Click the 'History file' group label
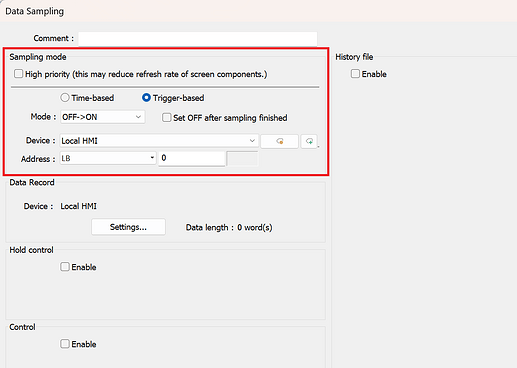 click(354, 57)
